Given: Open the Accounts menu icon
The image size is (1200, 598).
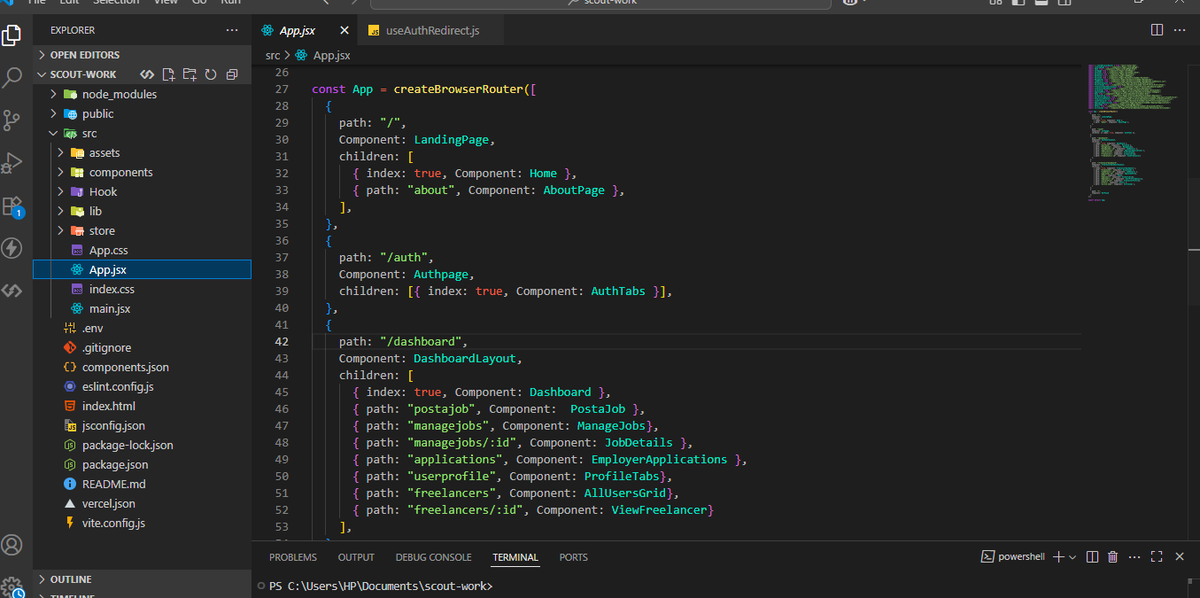Looking at the screenshot, I should coord(12,545).
